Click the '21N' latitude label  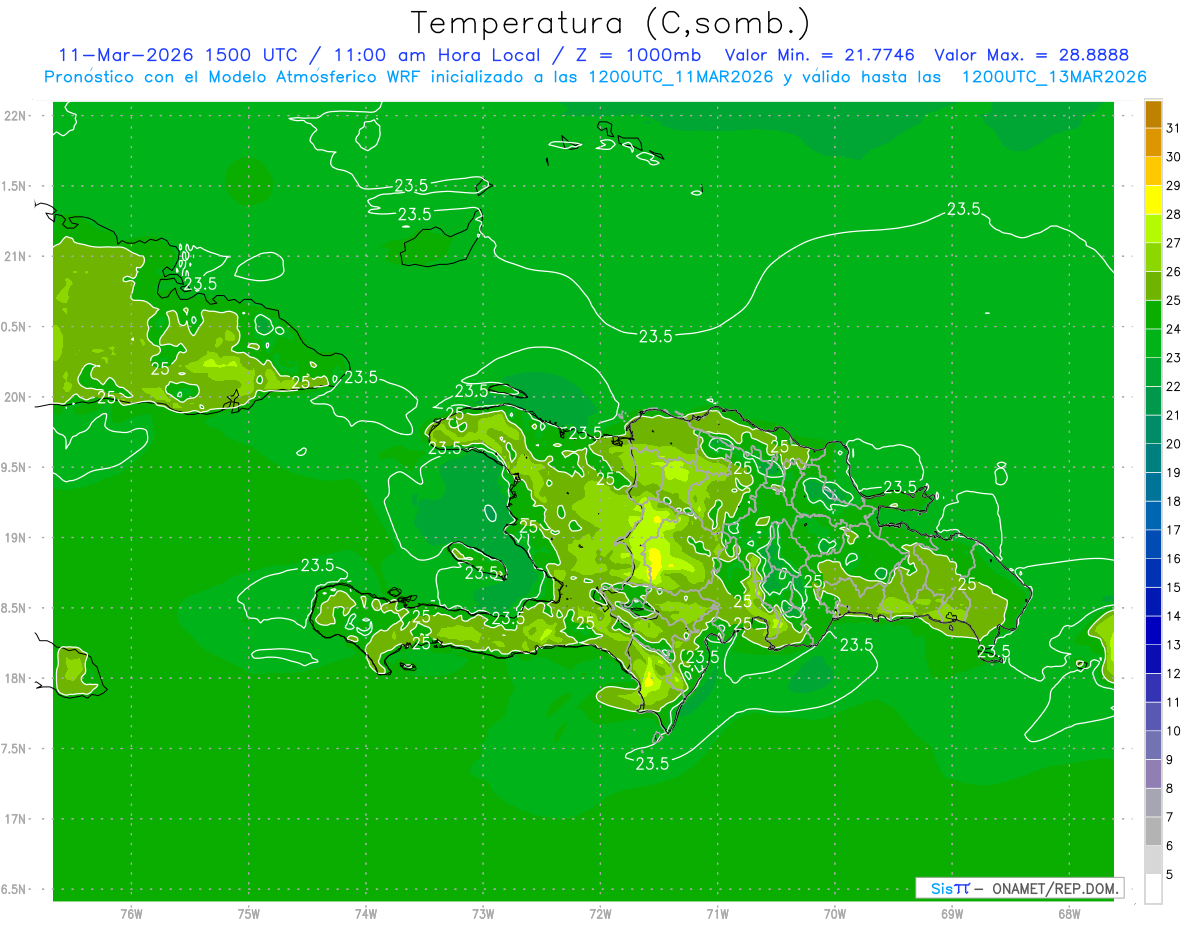16,257
